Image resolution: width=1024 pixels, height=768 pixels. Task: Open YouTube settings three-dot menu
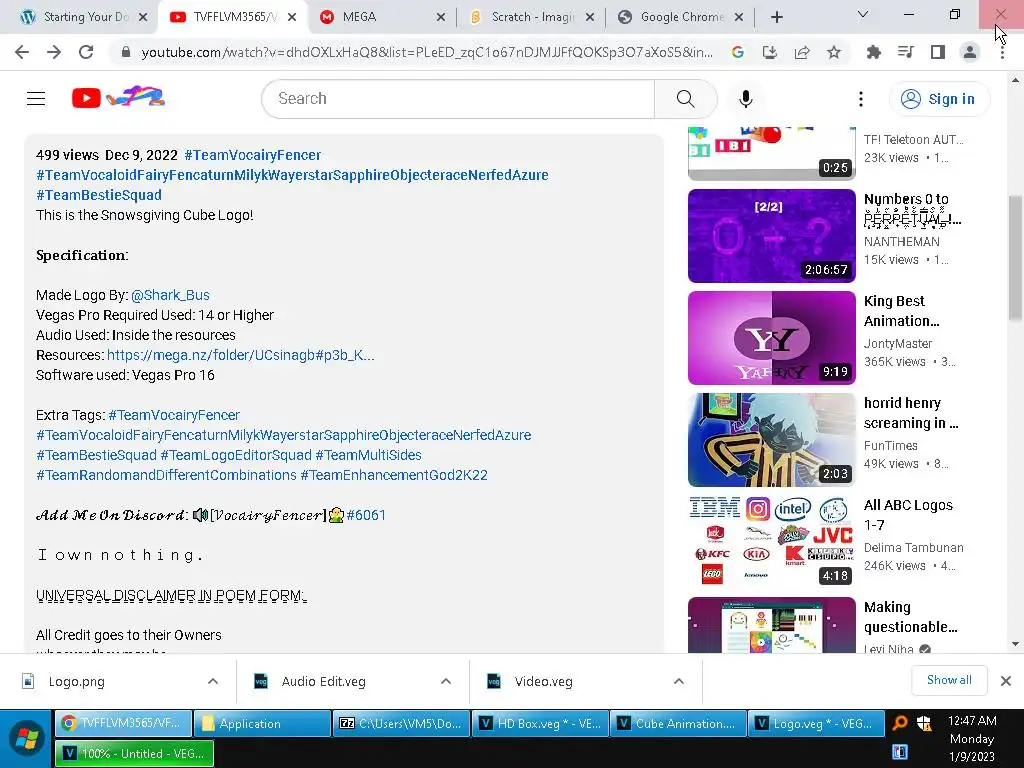coord(861,99)
